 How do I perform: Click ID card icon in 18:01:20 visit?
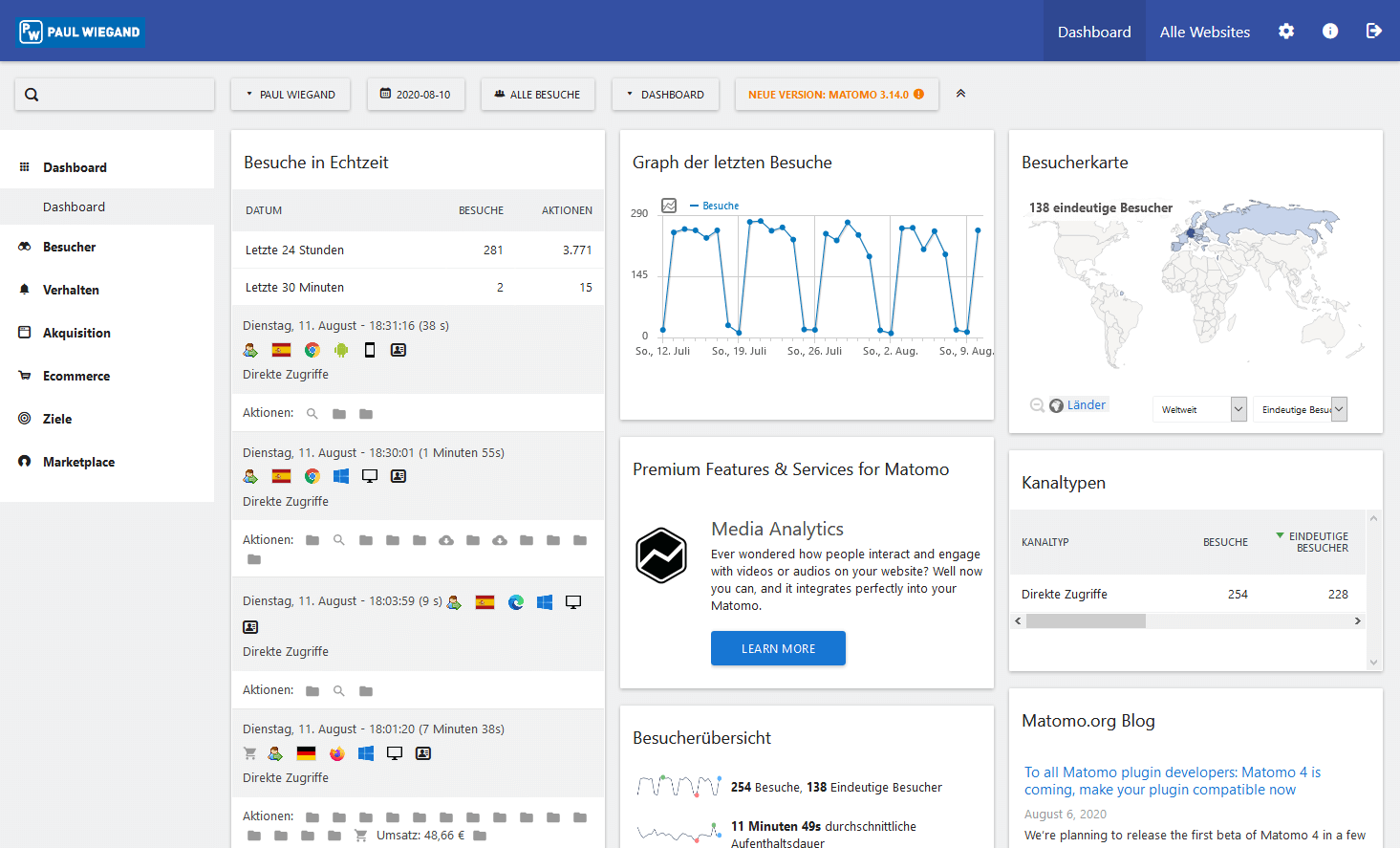[x=423, y=753]
